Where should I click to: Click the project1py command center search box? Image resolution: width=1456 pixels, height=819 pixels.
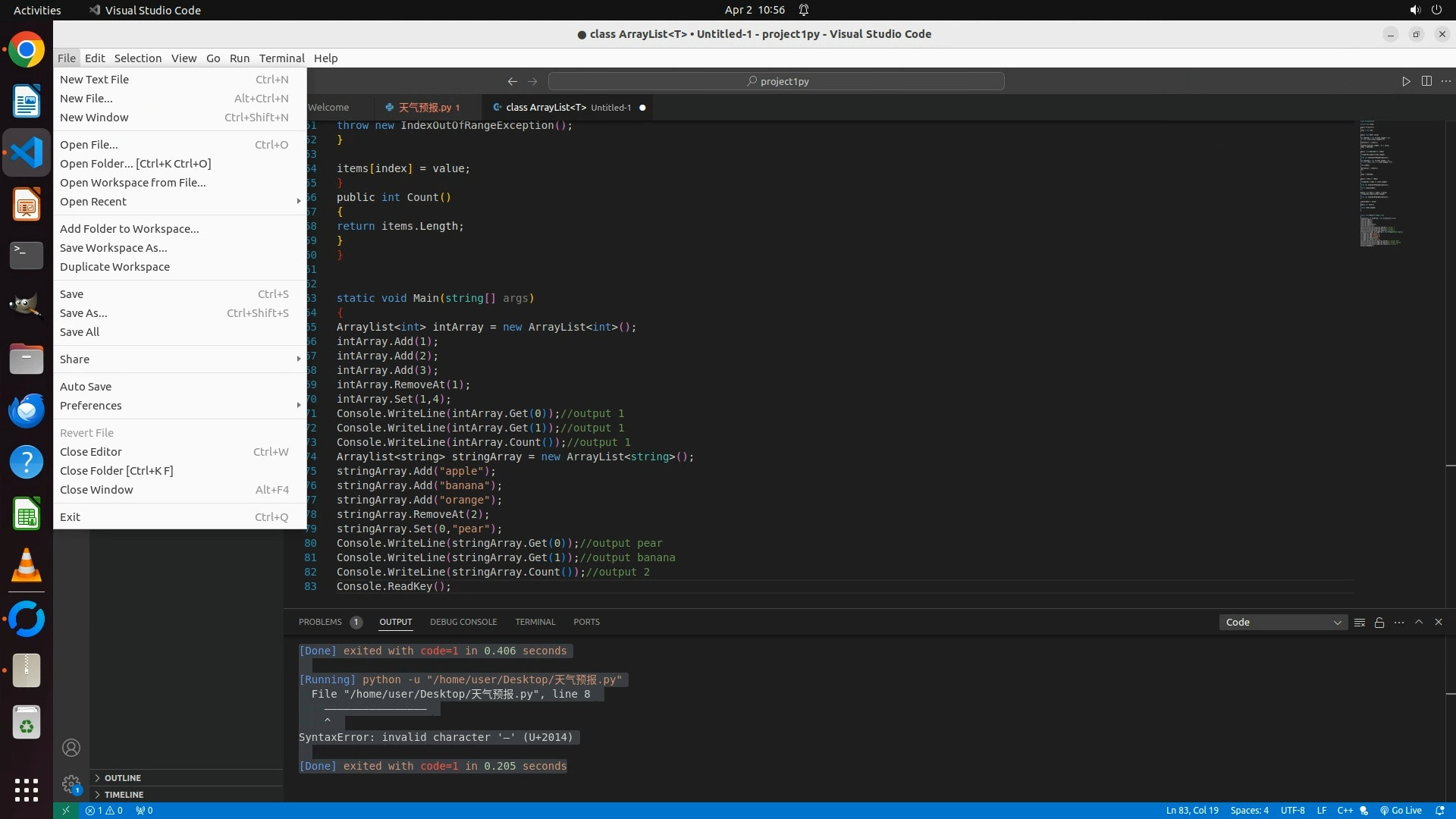[777, 81]
